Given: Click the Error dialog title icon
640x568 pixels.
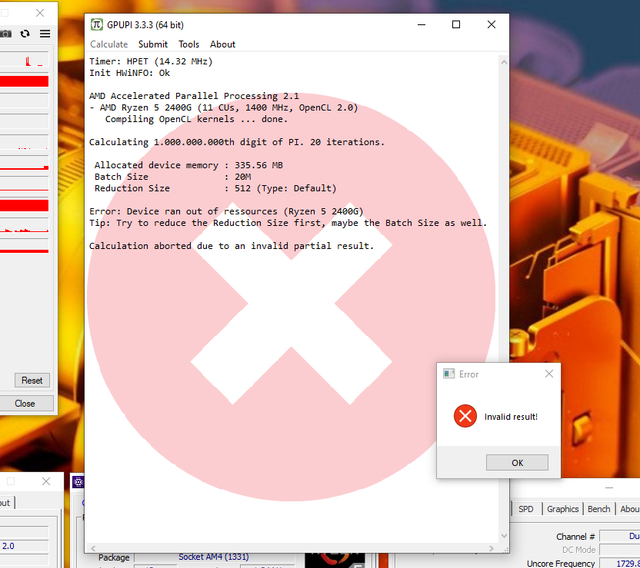Looking at the screenshot, I should tap(449, 374).
